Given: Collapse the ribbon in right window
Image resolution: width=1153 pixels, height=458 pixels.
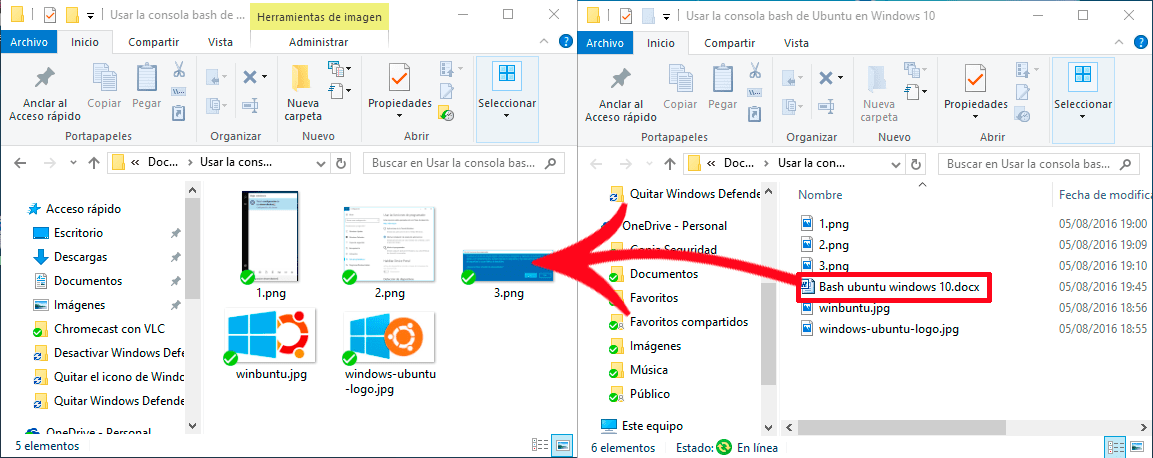Looking at the screenshot, I should pos(1121,42).
